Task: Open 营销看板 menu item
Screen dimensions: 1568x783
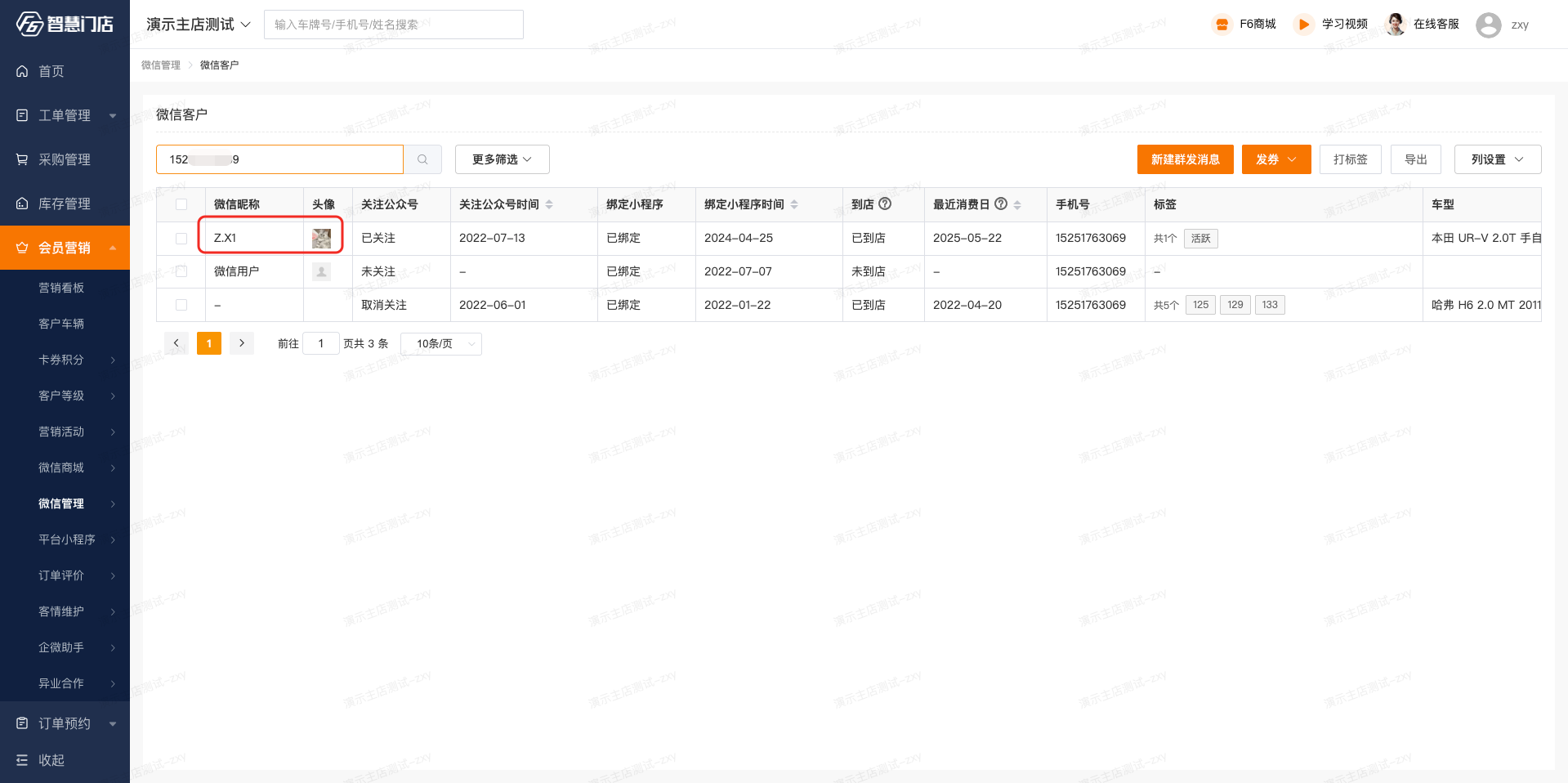Action: (x=61, y=288)
